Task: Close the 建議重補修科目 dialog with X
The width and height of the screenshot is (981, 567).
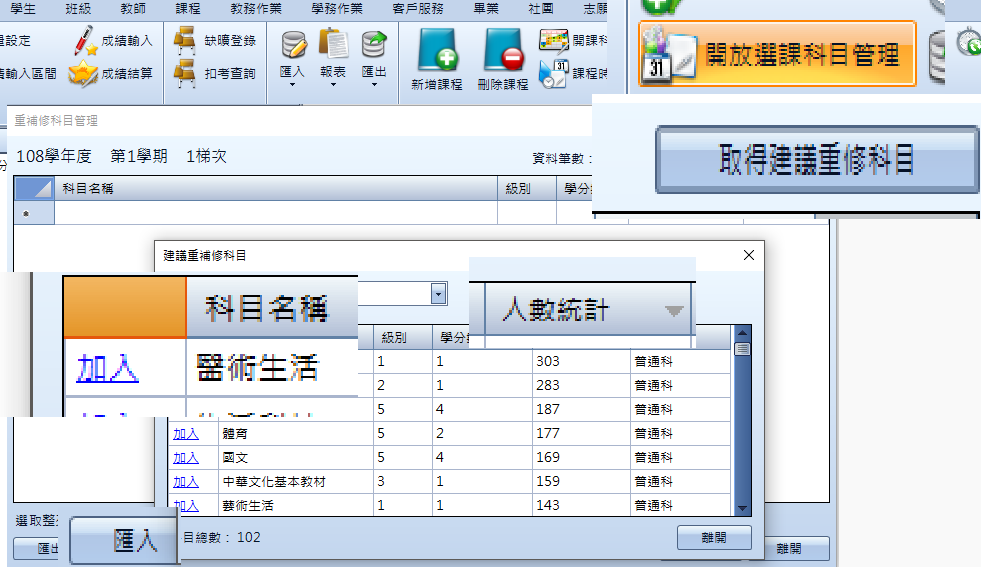Action: coord(749,255)
